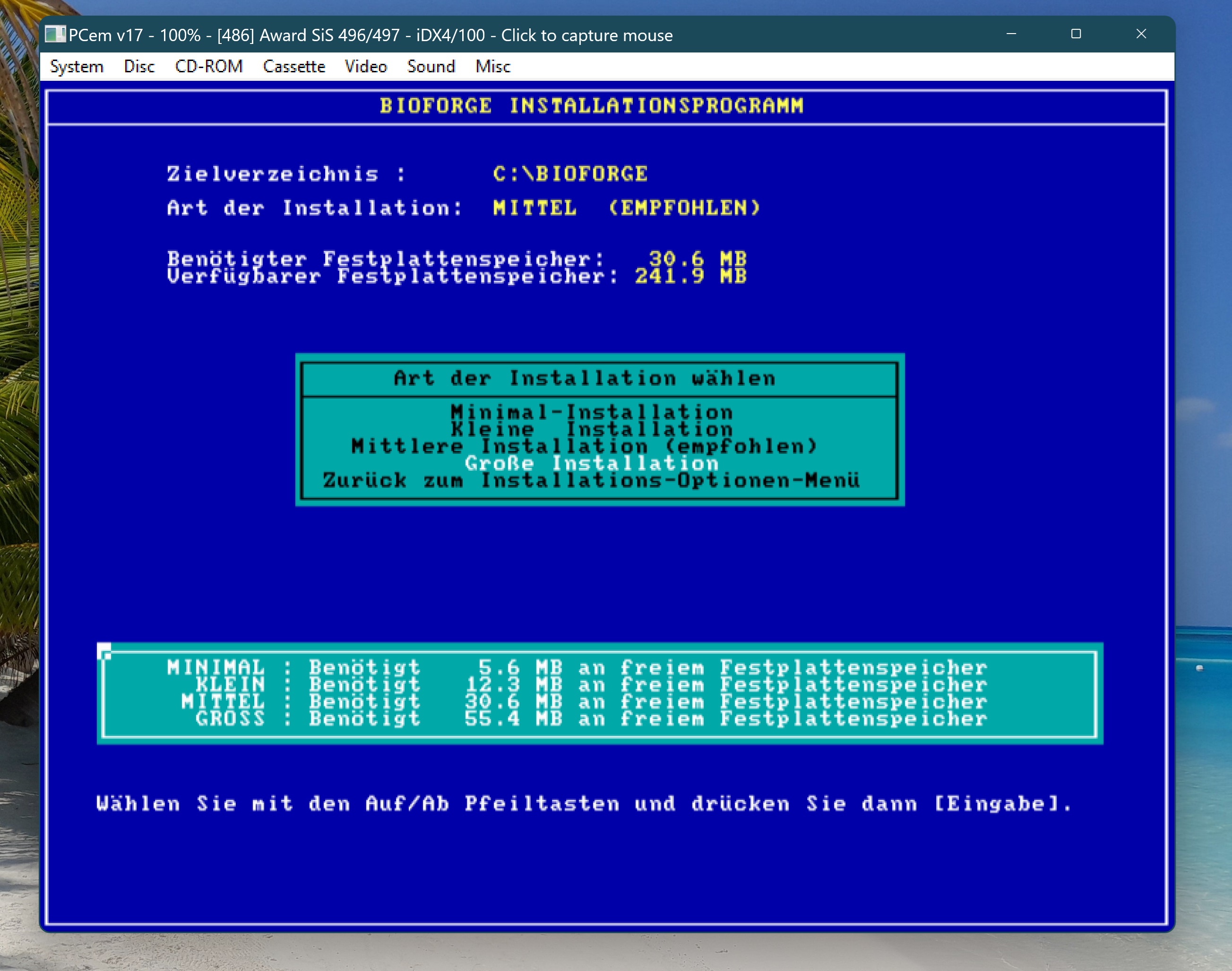Viewport: 1232px width, 971px height.
Task: Open the Cassette menu
Action: pyautogui.click(x=294, y=67)
